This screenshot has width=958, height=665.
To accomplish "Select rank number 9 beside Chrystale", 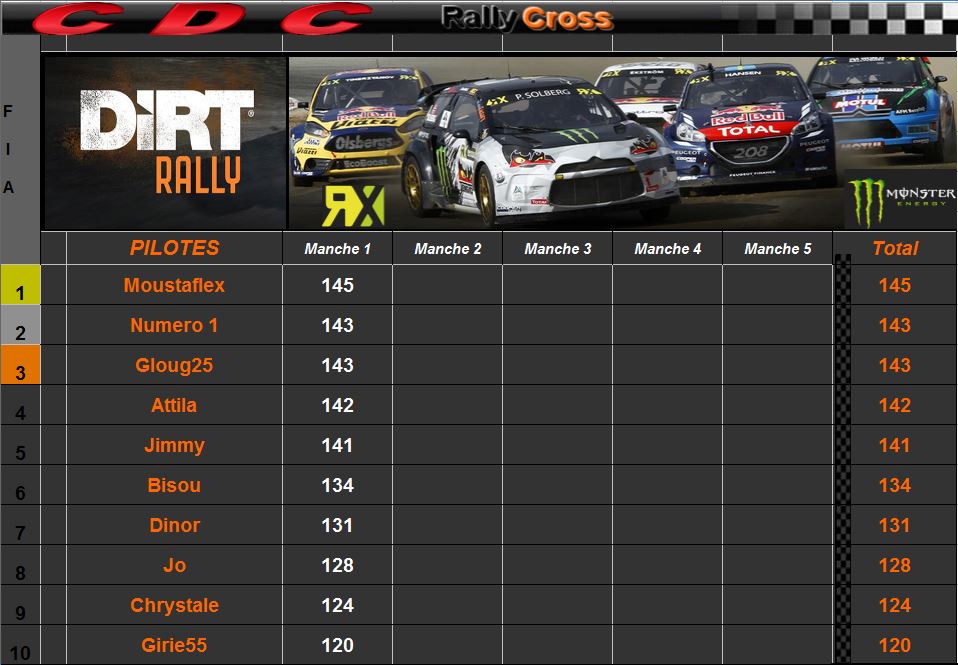I will 20,613.
